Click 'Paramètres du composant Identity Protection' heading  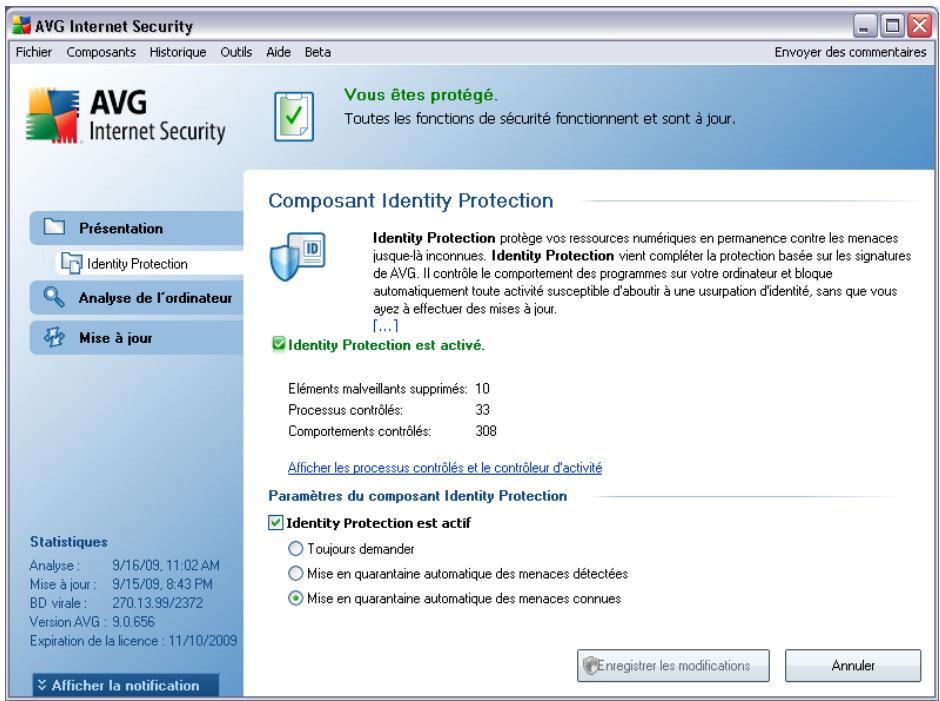[418, 496]
